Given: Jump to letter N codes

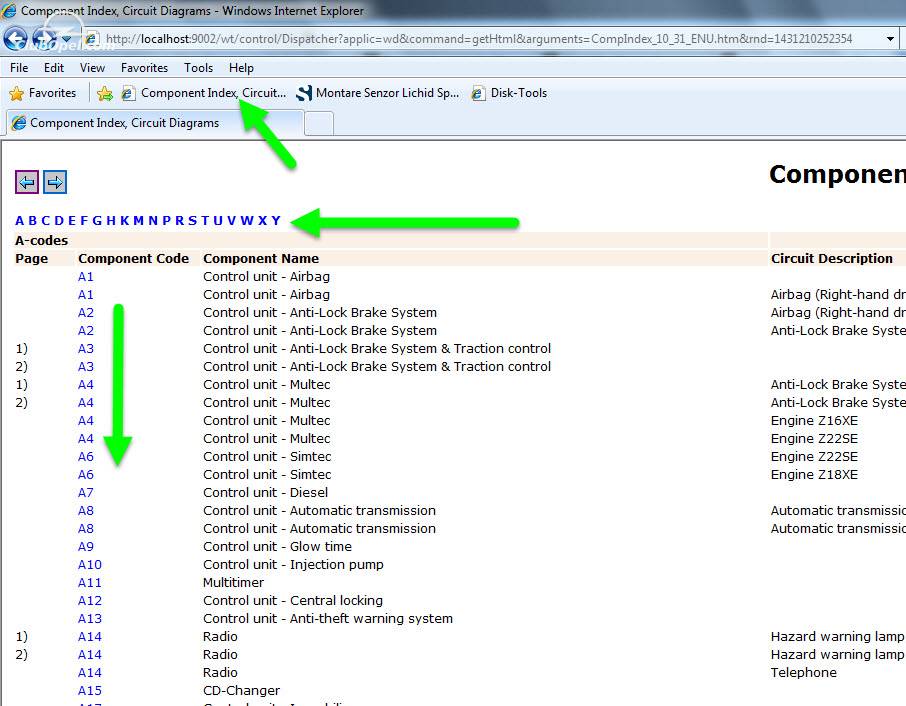Looking at the screenshot, I should point(153,221).
